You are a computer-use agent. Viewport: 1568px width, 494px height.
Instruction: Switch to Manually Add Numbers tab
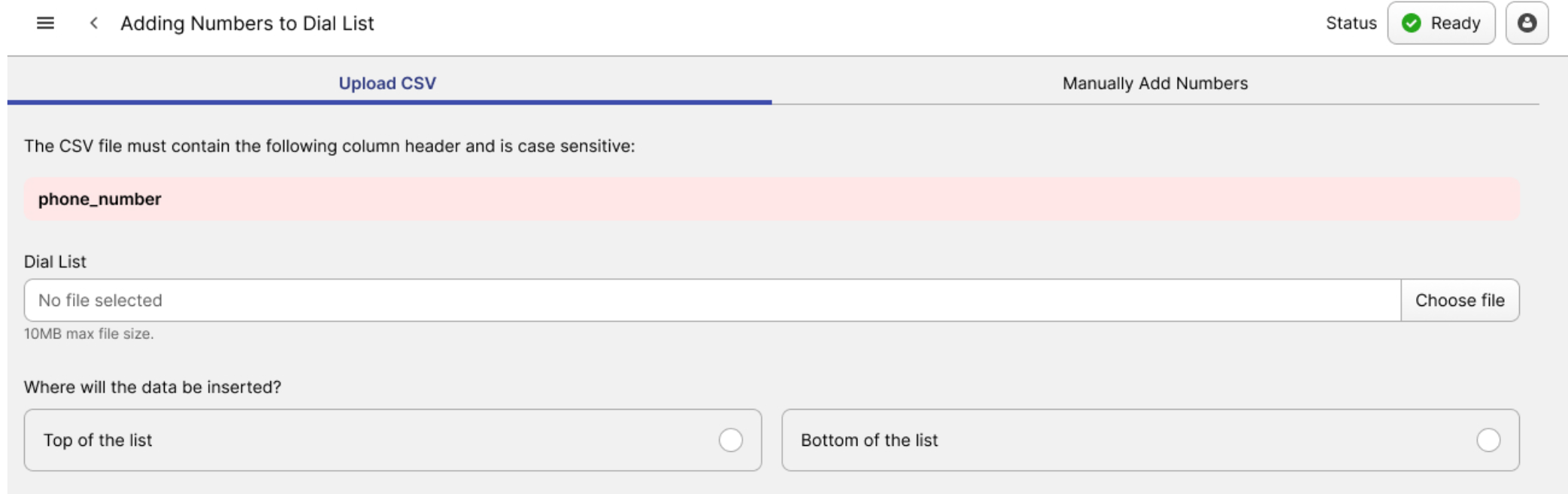click(x=1154, y=83)
